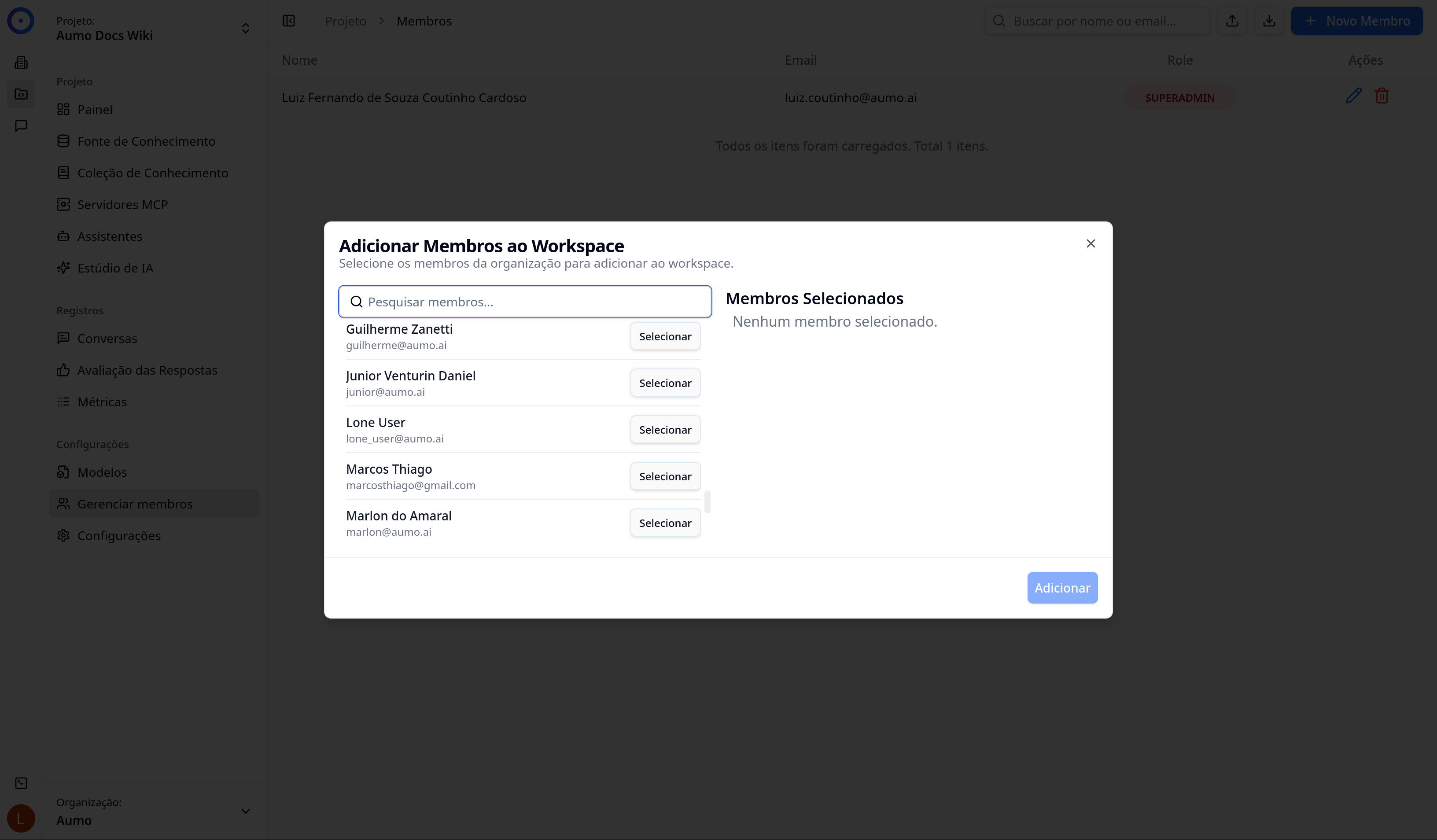Click the upload icon in top bar
1437x840 pixels.
(1232, 21)
